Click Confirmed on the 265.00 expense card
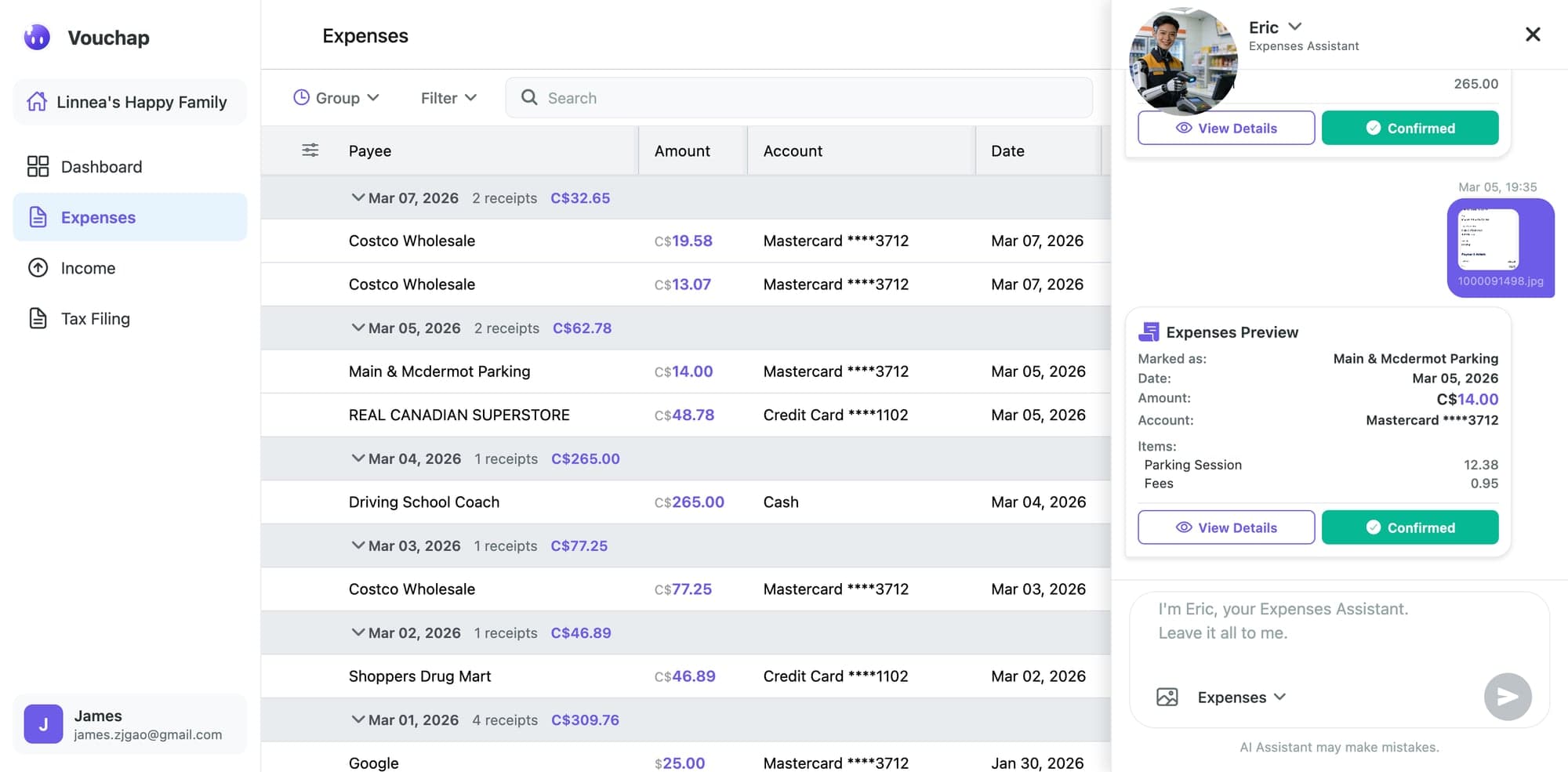Screen dimensions: 1568x772 pyautogui.click(x=1410, y=127)
